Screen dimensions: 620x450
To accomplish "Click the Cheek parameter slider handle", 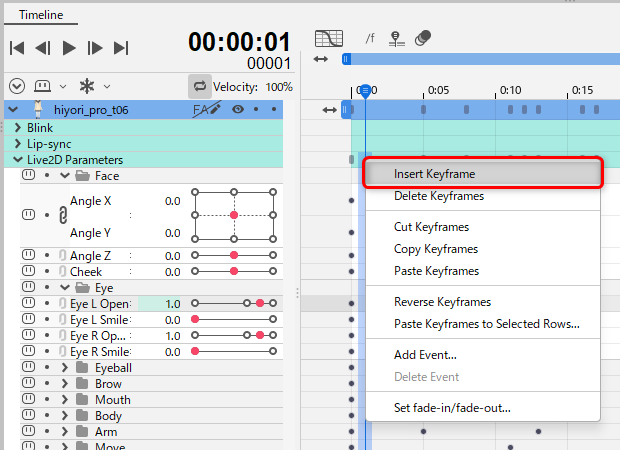I will (x=234, y=272).
